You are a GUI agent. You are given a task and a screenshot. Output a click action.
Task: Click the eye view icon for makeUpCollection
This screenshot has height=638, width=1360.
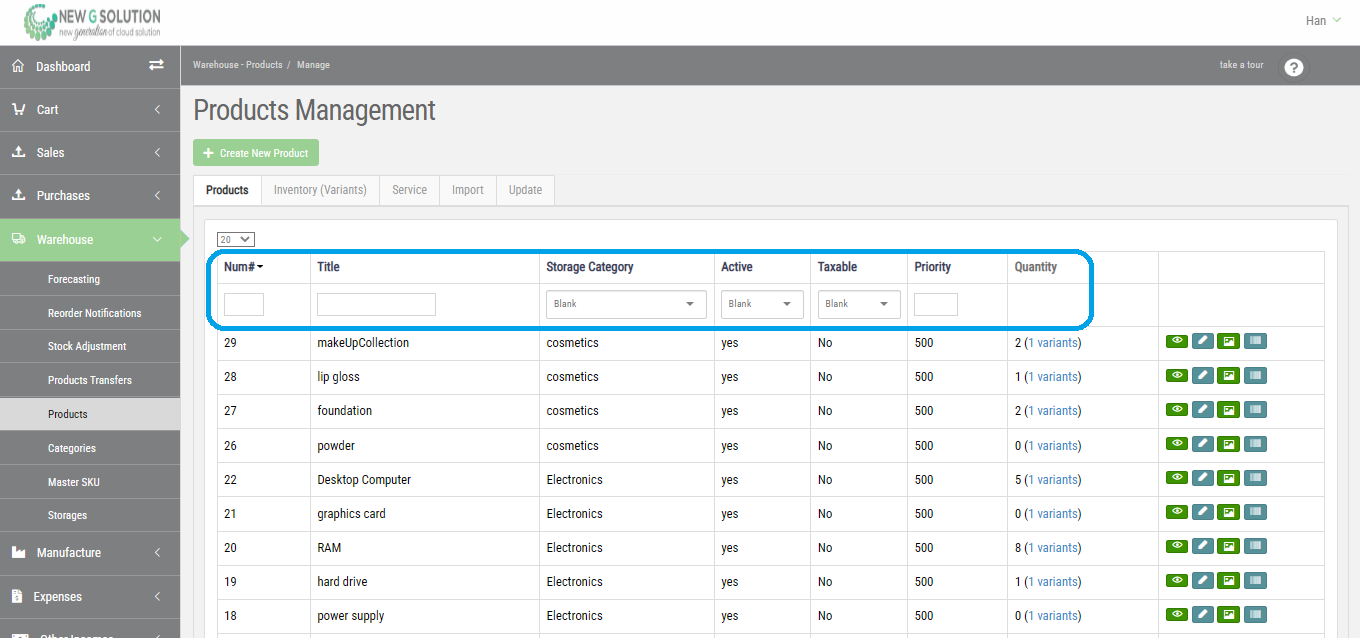pyautogui.click(x=1177, y=341)
